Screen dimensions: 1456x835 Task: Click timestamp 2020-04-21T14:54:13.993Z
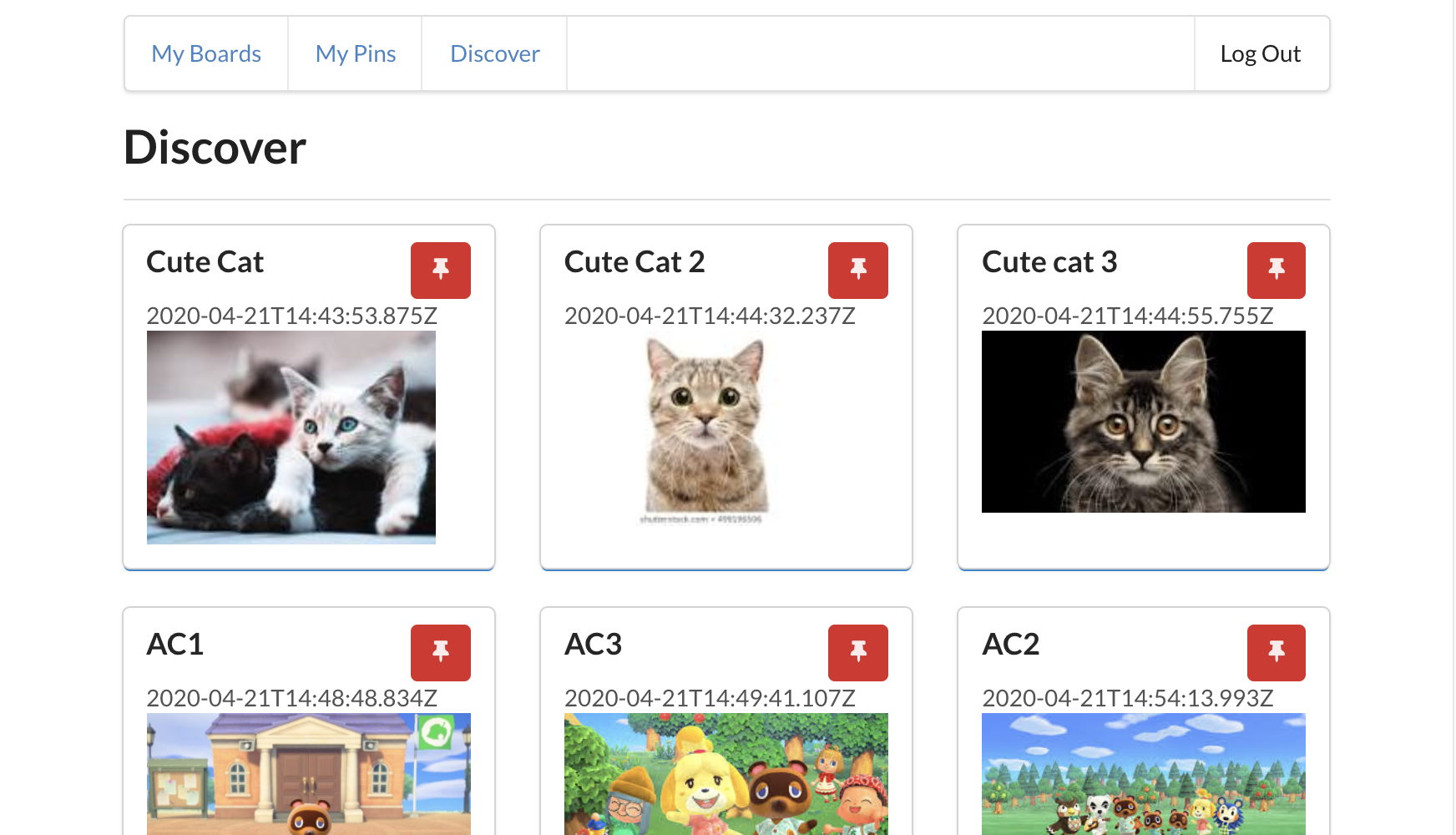tap(1128, 698)
